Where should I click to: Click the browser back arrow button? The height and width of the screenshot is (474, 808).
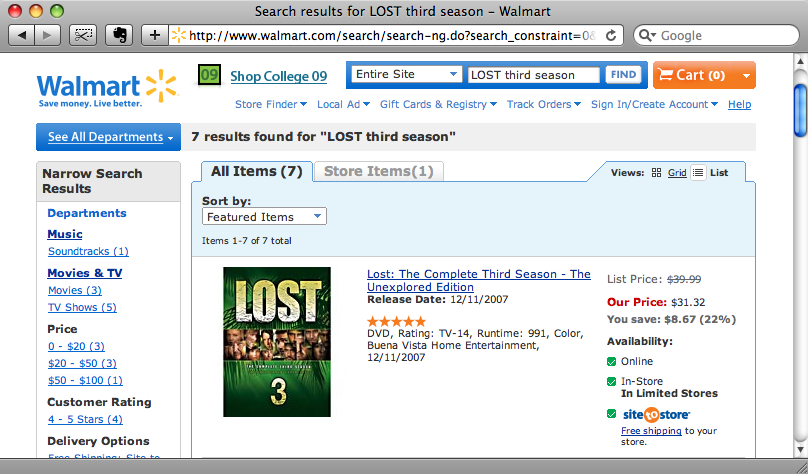pyautogui.click(x=22, y=35)
